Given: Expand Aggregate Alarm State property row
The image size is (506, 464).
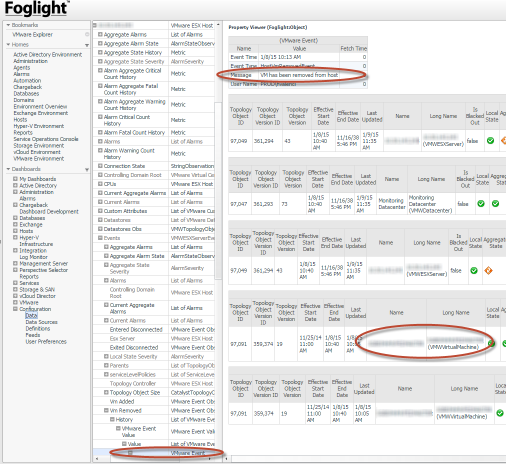Looking at the screenshot, I should click(x=100, y=43).
